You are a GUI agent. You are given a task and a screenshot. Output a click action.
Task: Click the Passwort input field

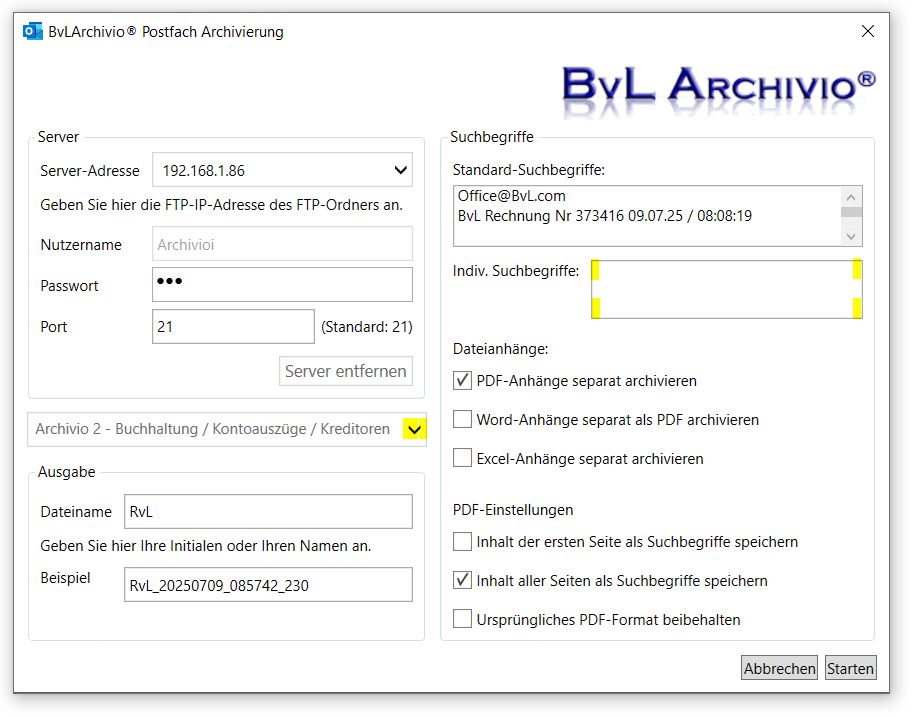pos(282,285)
